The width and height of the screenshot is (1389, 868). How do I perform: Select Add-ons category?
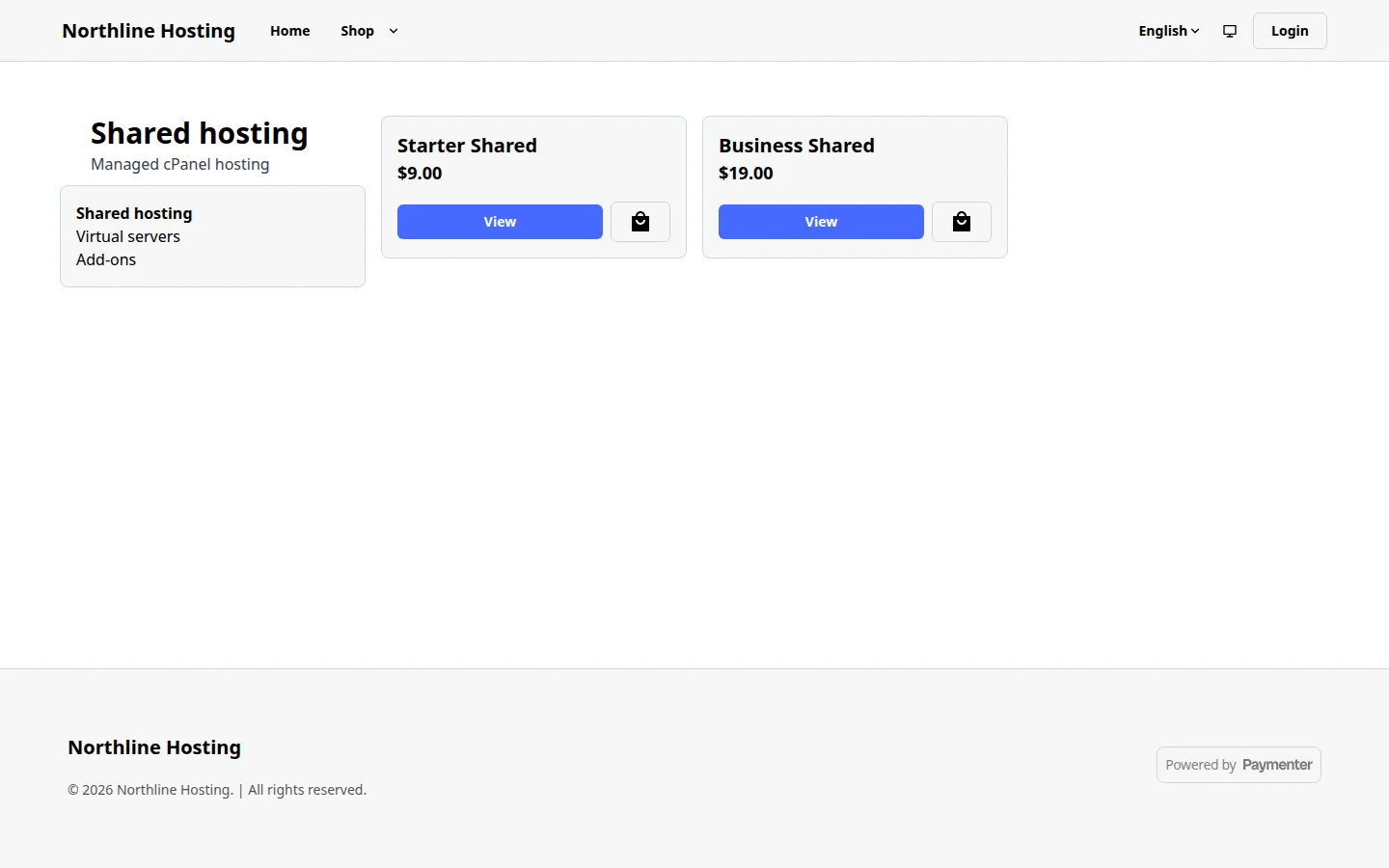click(106, 259)
